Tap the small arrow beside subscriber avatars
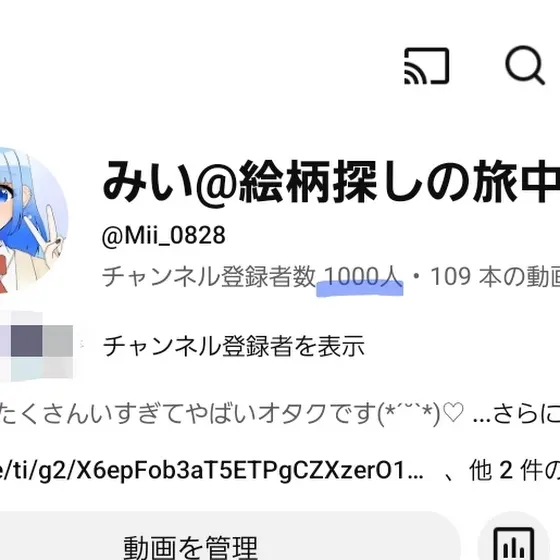 click(82, 345)
